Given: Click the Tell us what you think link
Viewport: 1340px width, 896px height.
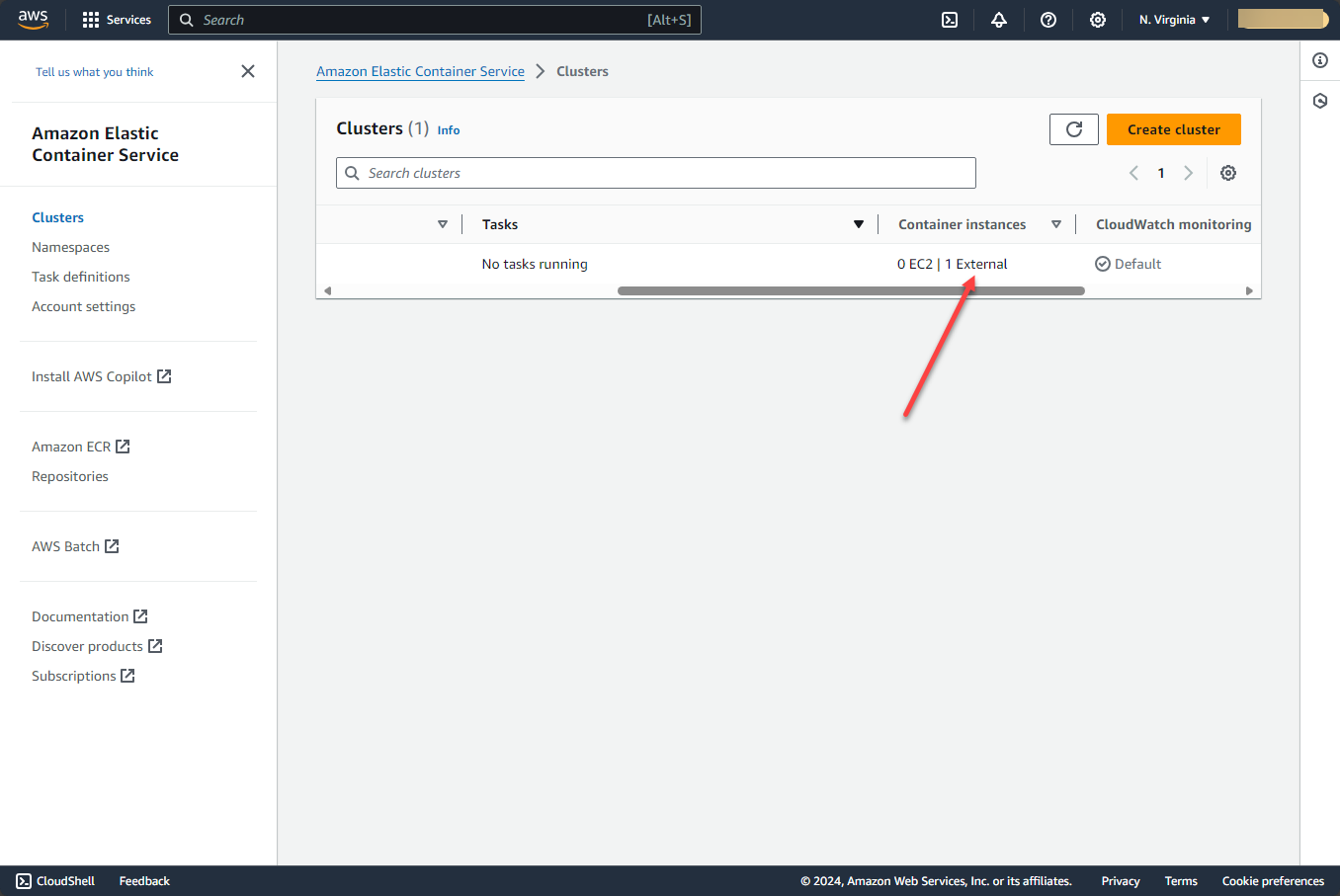Looking at the screenshot, I should (95, 72).
